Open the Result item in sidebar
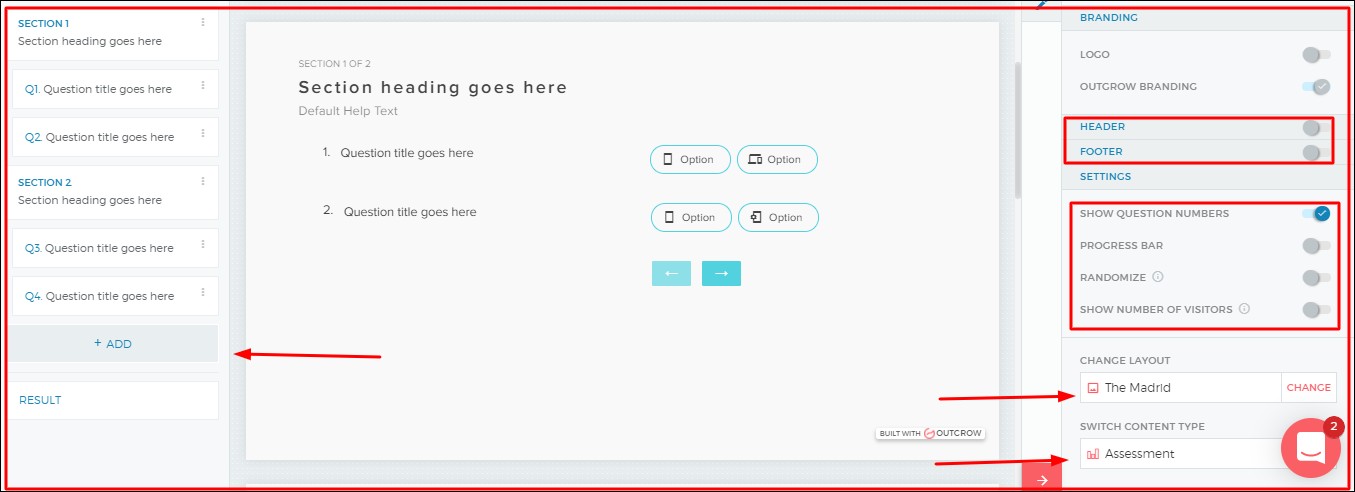 tap(41, 400)
